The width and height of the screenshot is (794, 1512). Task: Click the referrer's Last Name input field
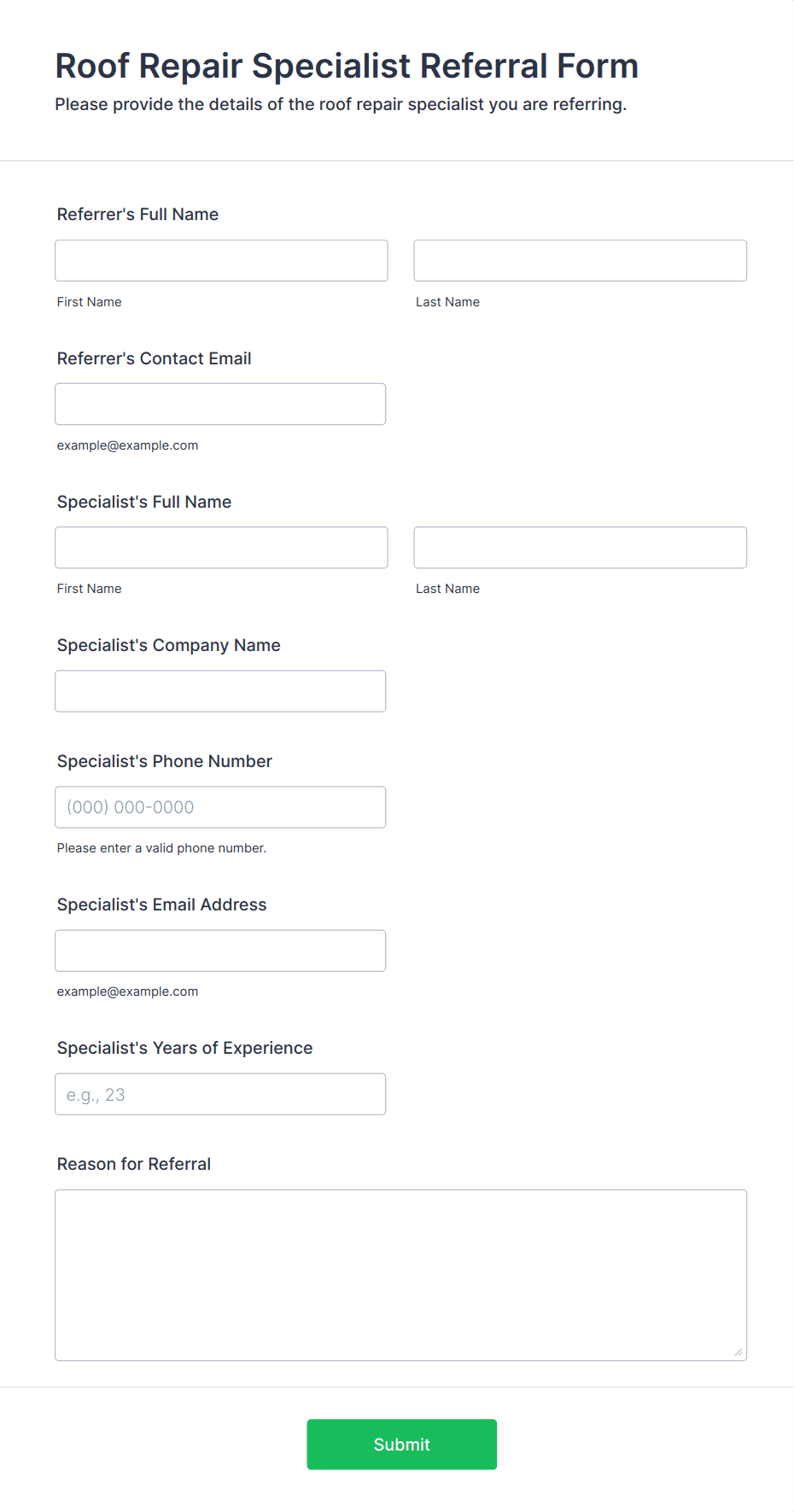[x=580, y=260]
